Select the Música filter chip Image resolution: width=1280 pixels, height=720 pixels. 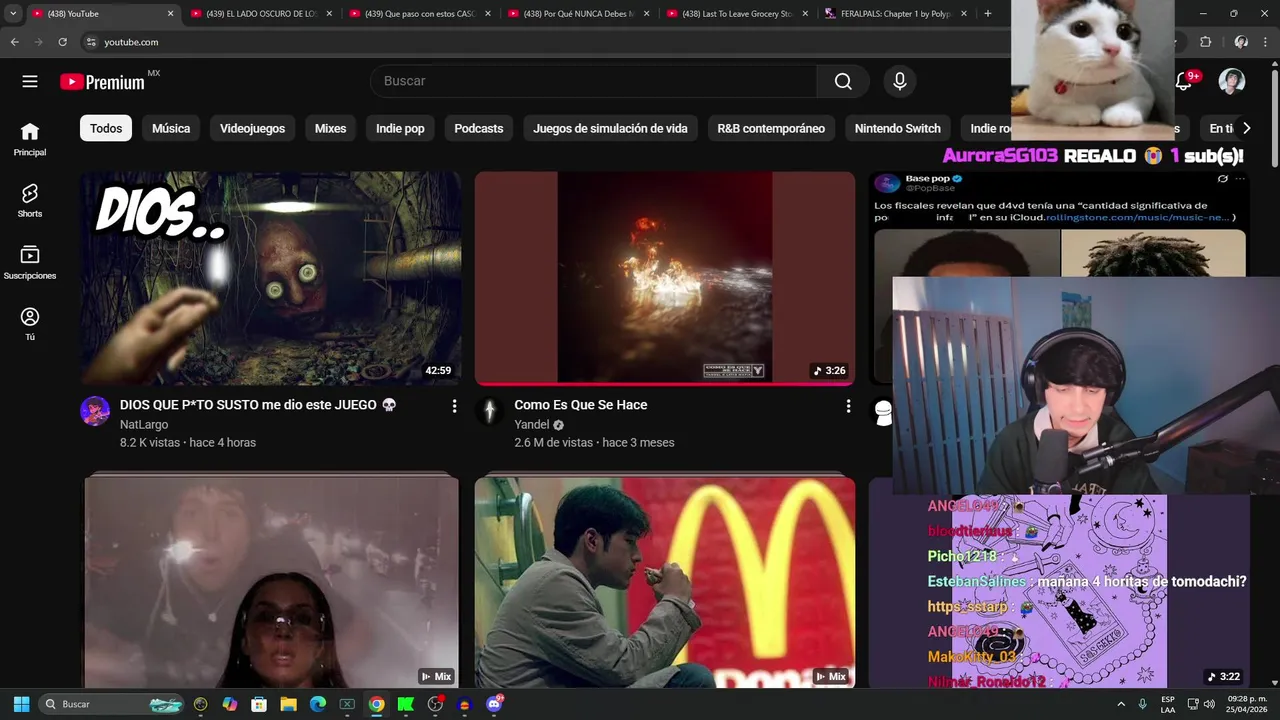click(171, 128)
